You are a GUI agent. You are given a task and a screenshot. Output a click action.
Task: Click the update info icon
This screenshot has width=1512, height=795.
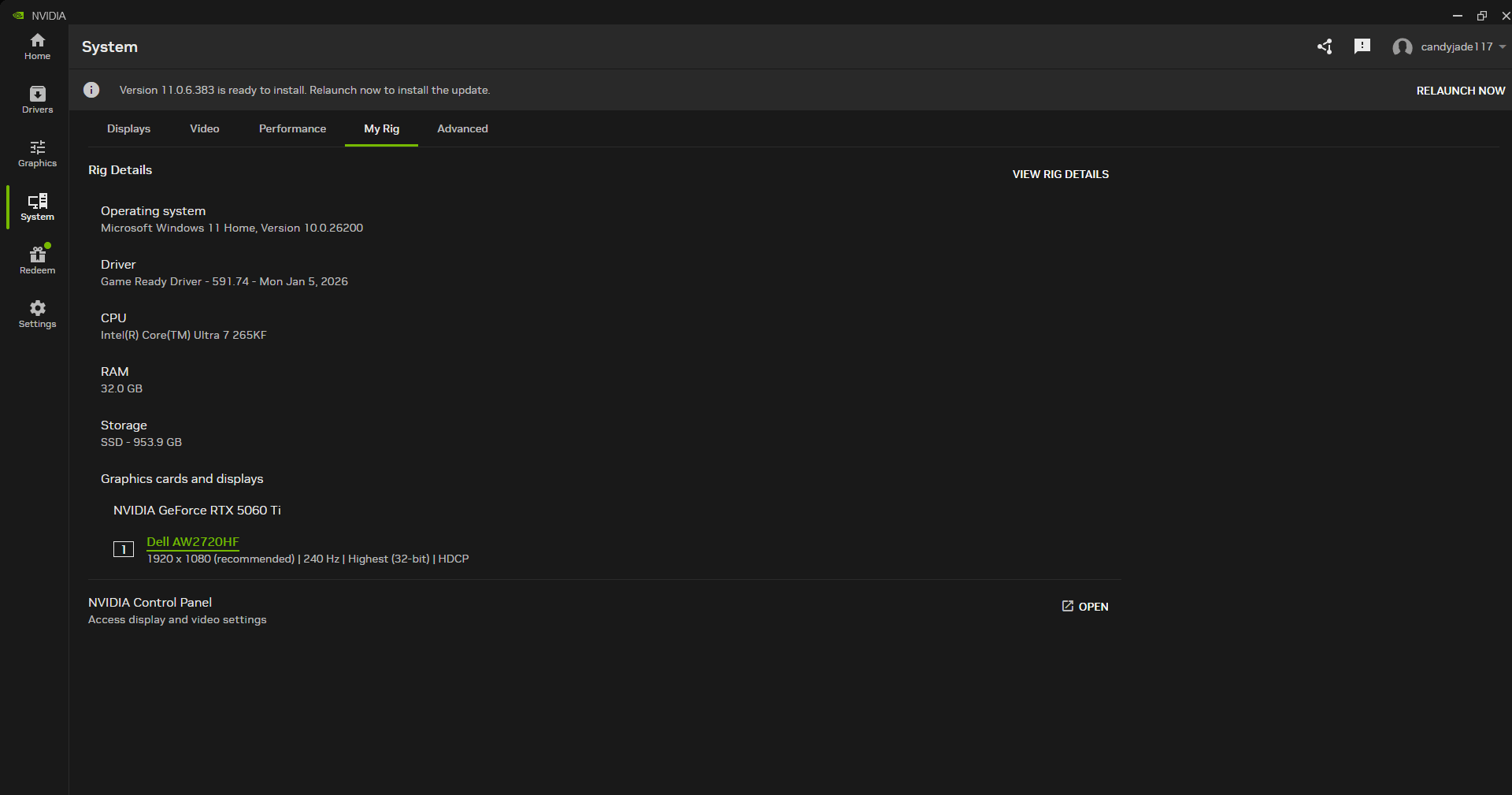[91, 90]
